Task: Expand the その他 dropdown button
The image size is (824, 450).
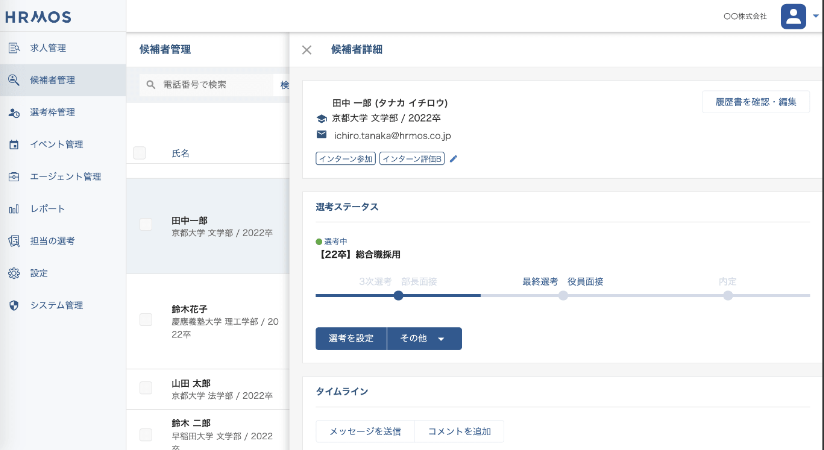Action: point(424,338)
